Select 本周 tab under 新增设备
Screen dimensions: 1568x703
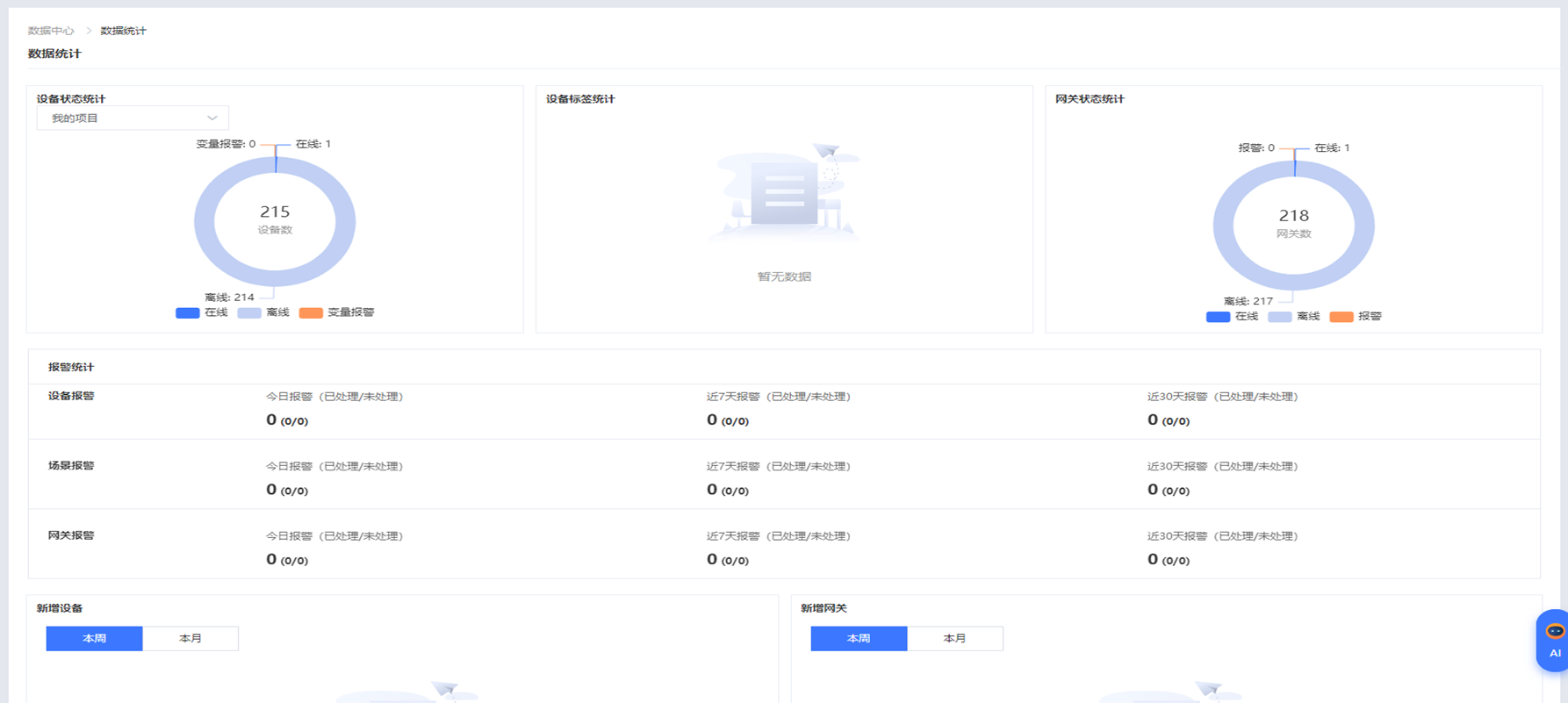point(94,638)
